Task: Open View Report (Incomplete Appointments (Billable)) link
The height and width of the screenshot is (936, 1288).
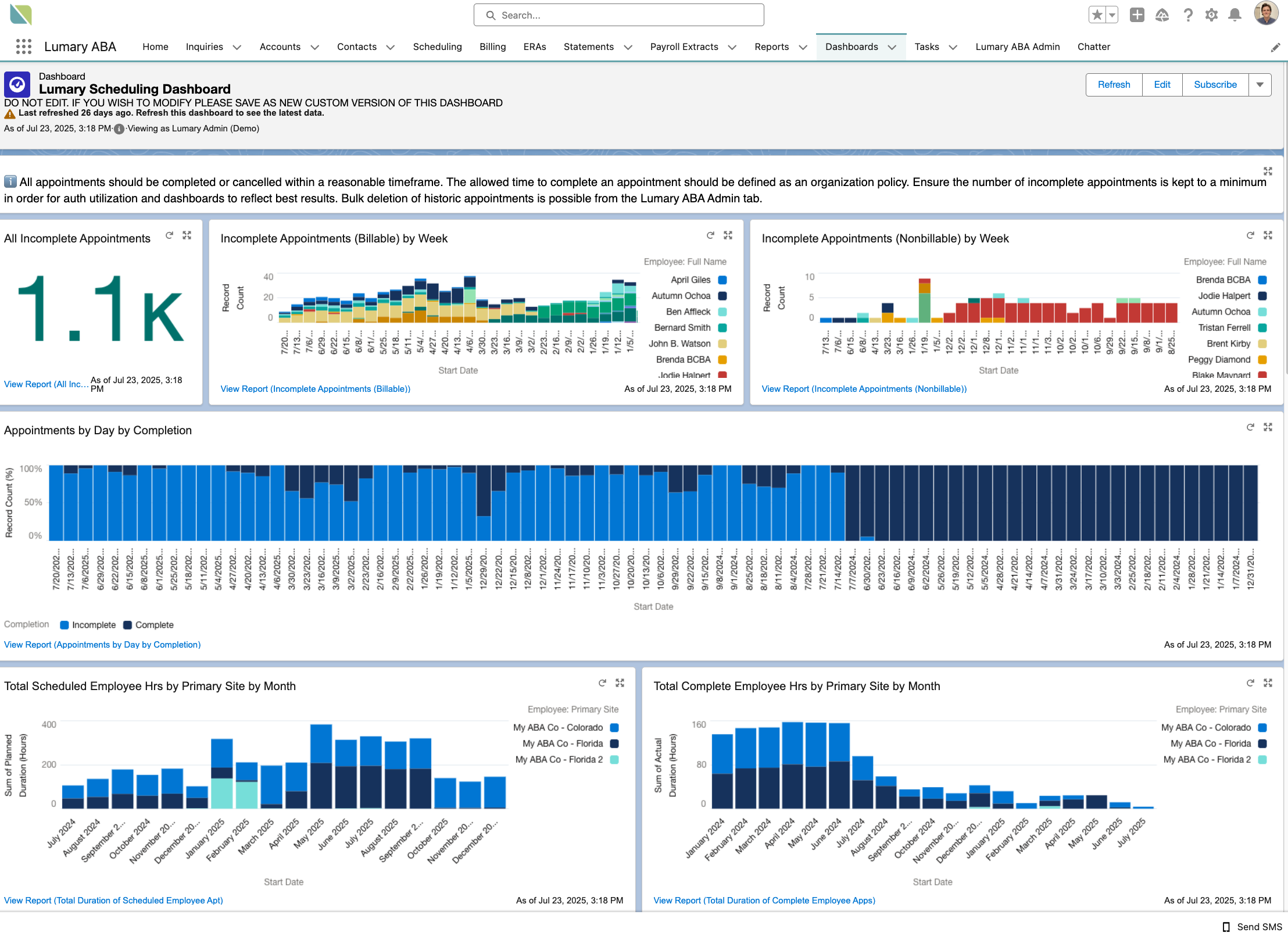Action: click(315, 389)
